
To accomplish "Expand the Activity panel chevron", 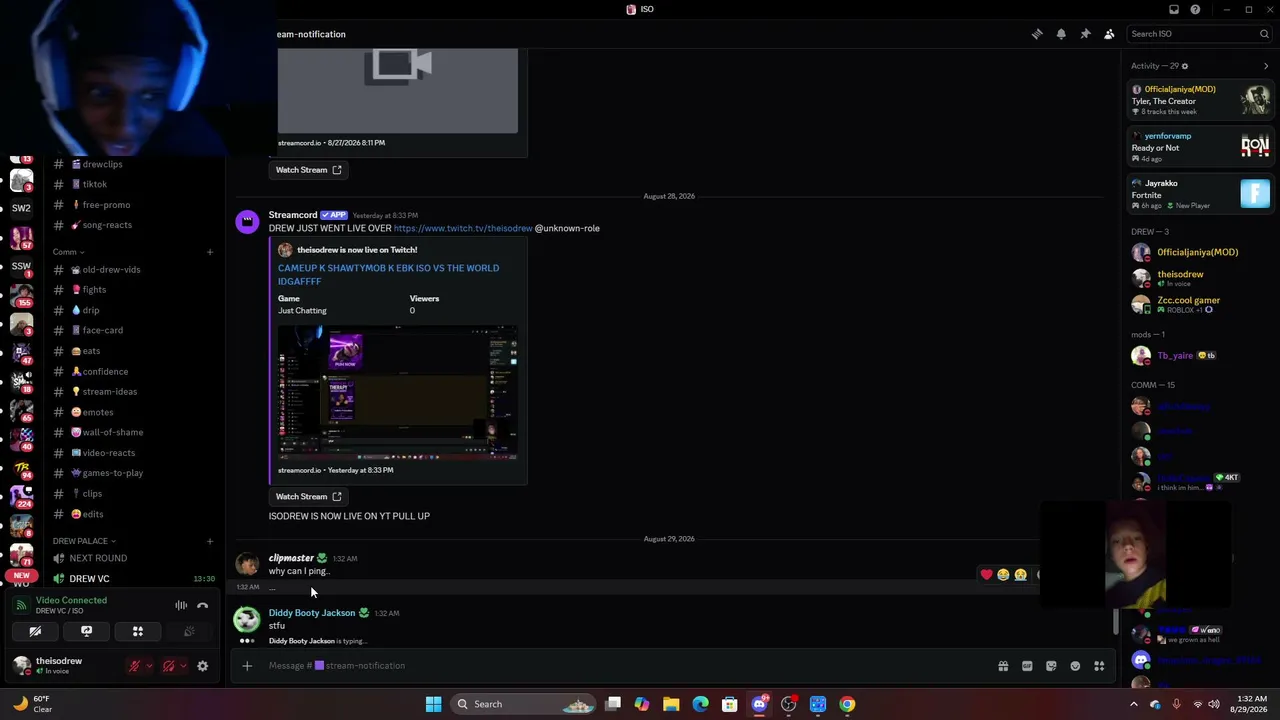I will pyautogui.click(x=1266, y=66).
